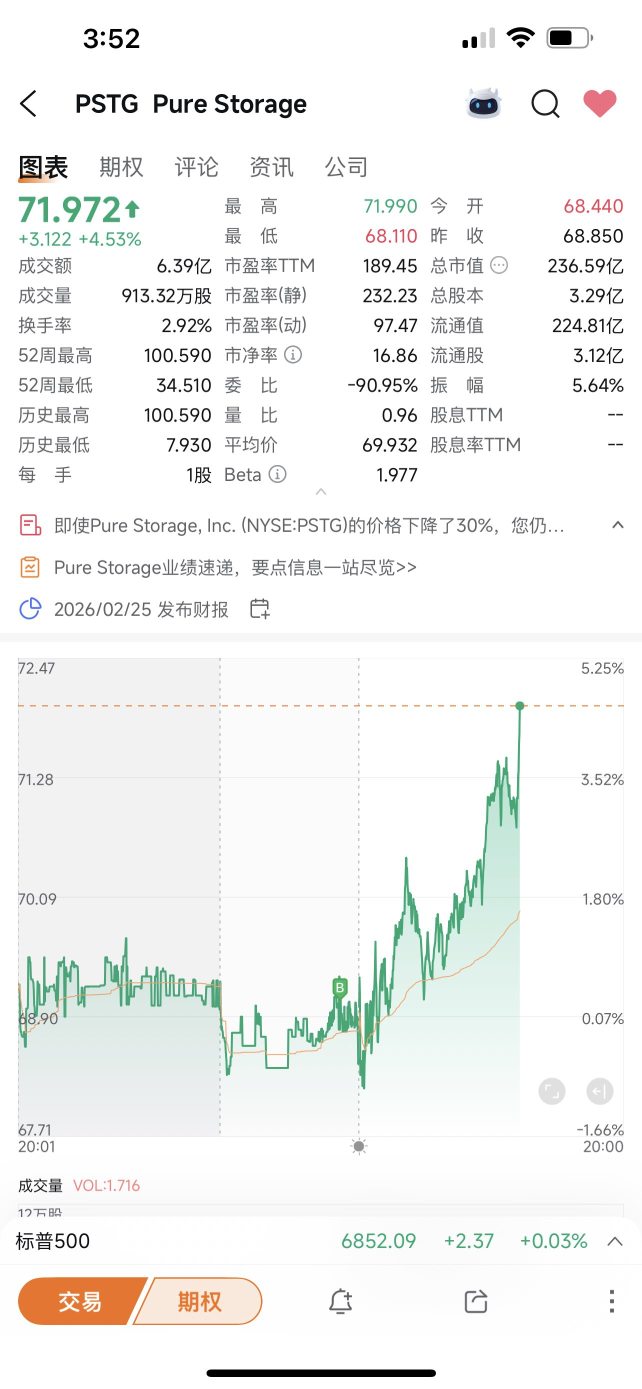Screen dimensions: 642x1389
Task: Switch to the 评论 tab
Action: point(196,167)
